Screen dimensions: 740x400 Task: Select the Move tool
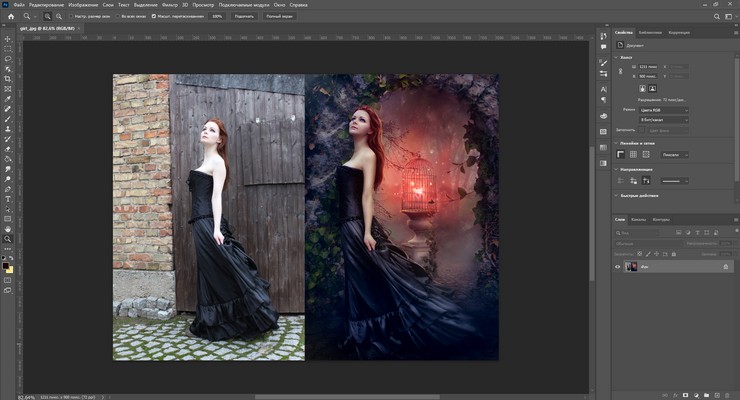pyautogui.click(x=8, y=37)
